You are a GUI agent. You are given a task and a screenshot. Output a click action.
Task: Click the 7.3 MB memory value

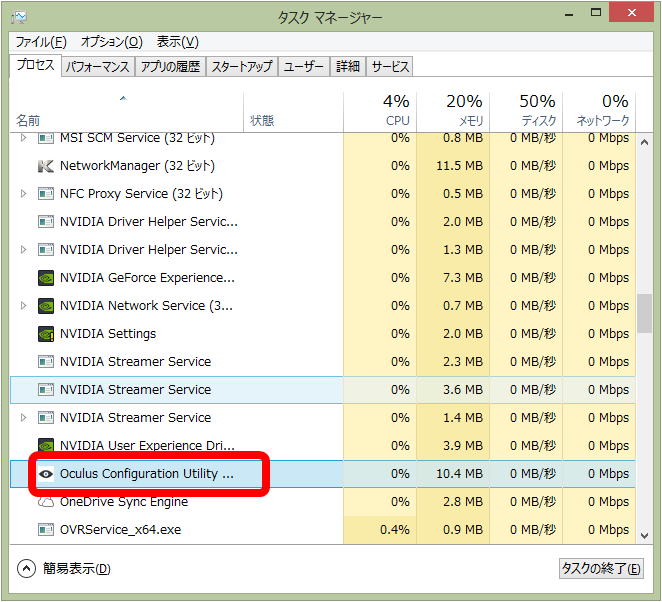tap(463, 278)
